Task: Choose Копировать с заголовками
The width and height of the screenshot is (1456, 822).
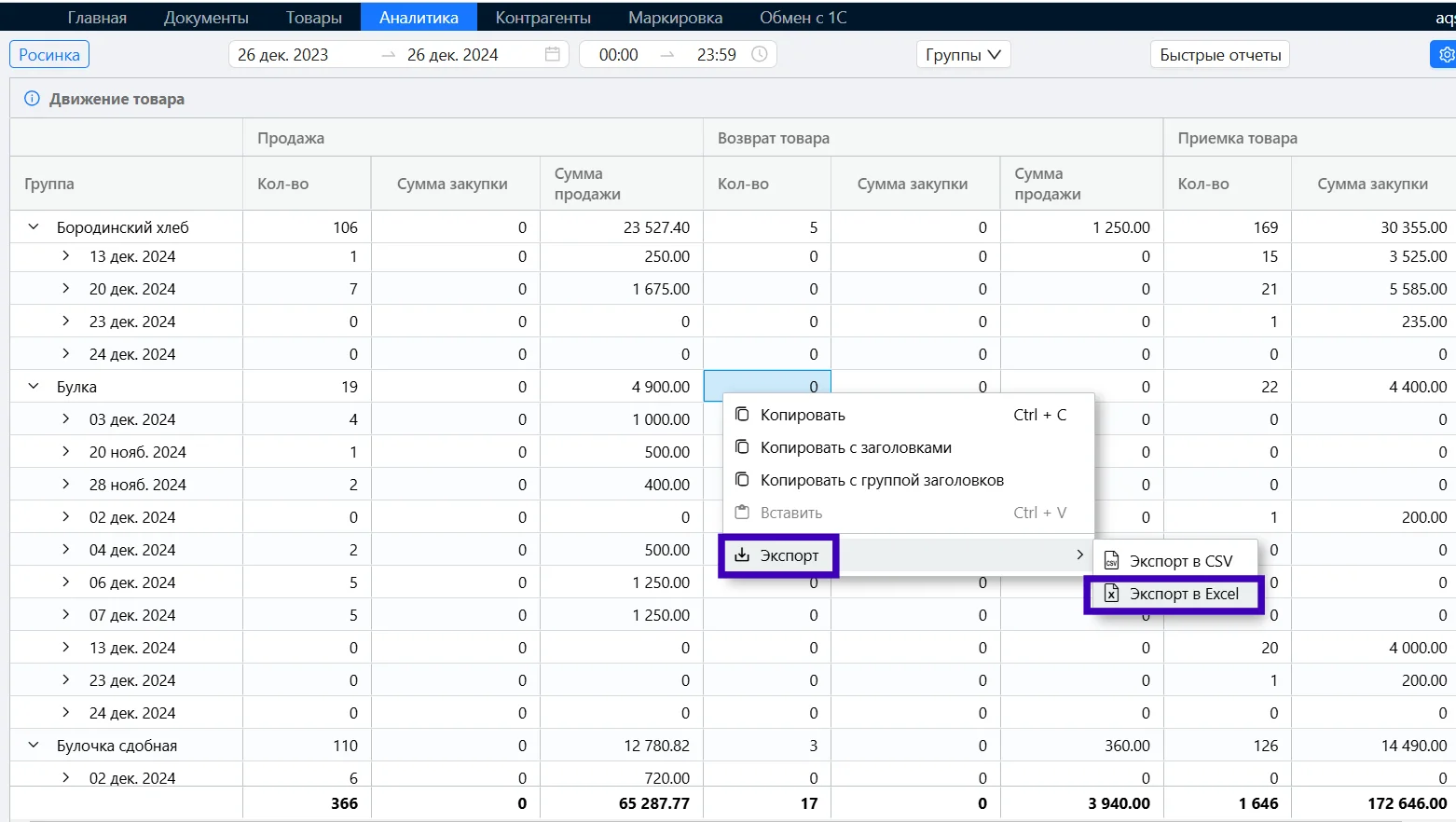Action: tap(909, 447)
